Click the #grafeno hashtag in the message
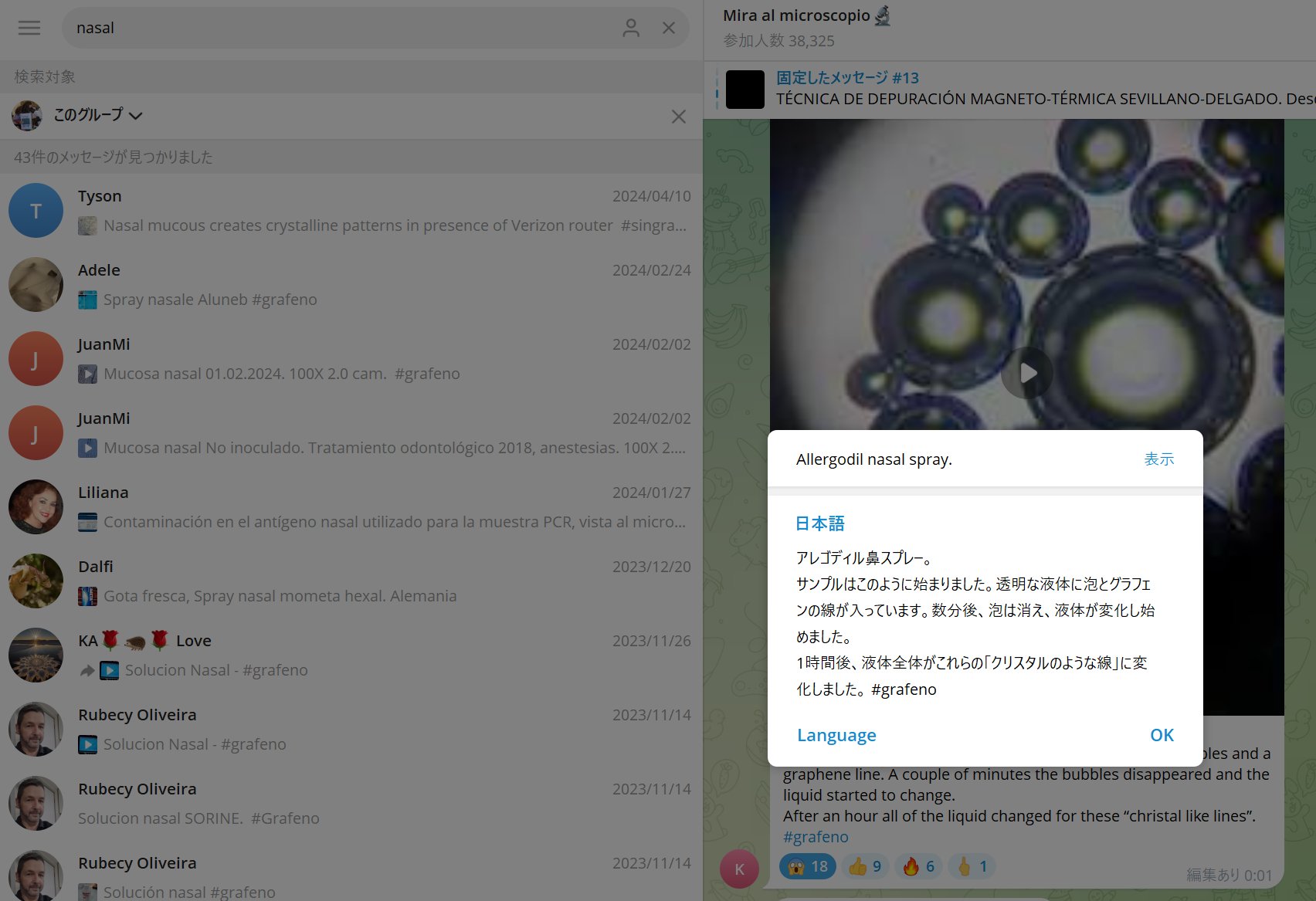The width and height of the screenshot is (1316, 901). pos(815,837)
